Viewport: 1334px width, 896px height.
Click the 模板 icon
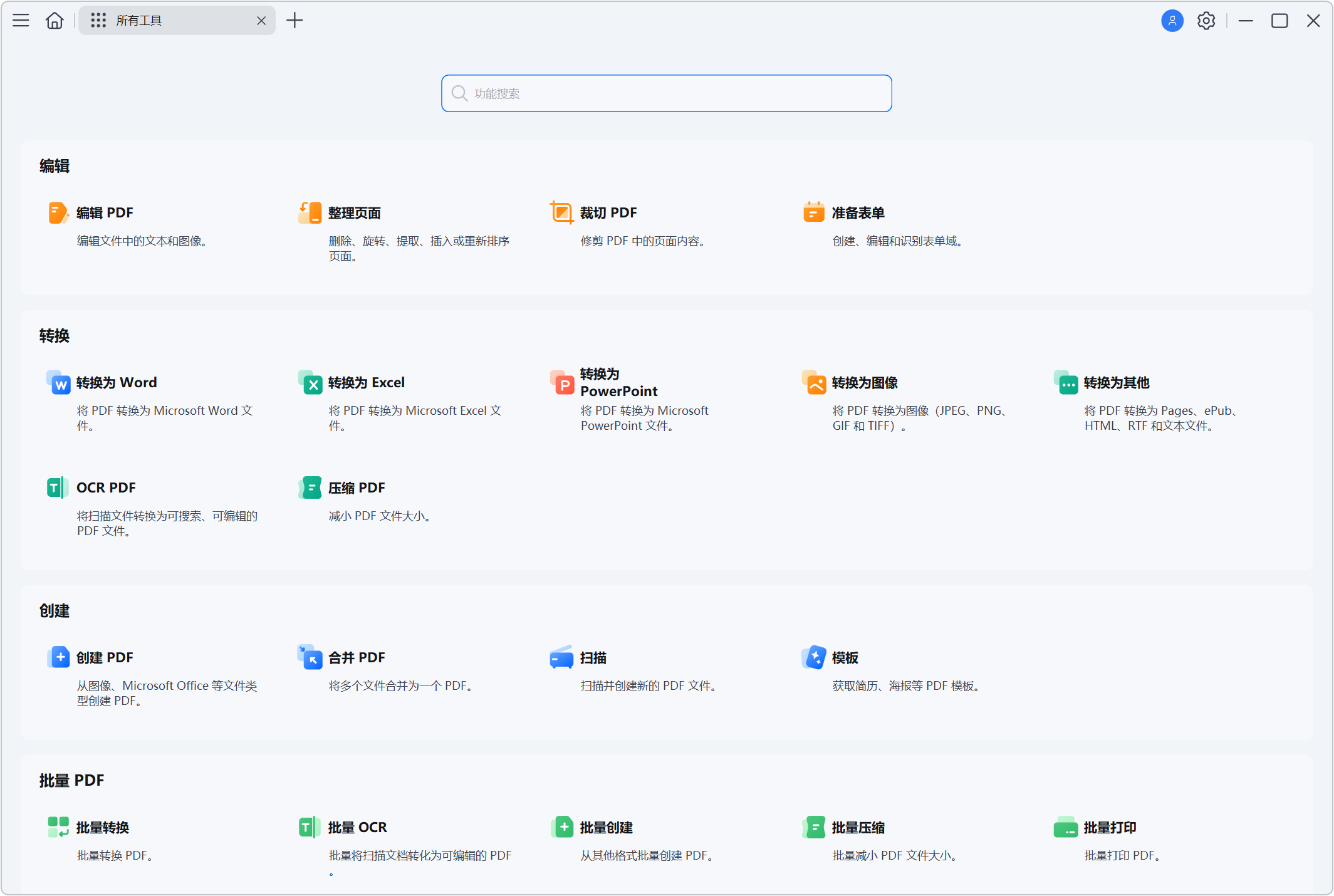[x=814, y=658]
